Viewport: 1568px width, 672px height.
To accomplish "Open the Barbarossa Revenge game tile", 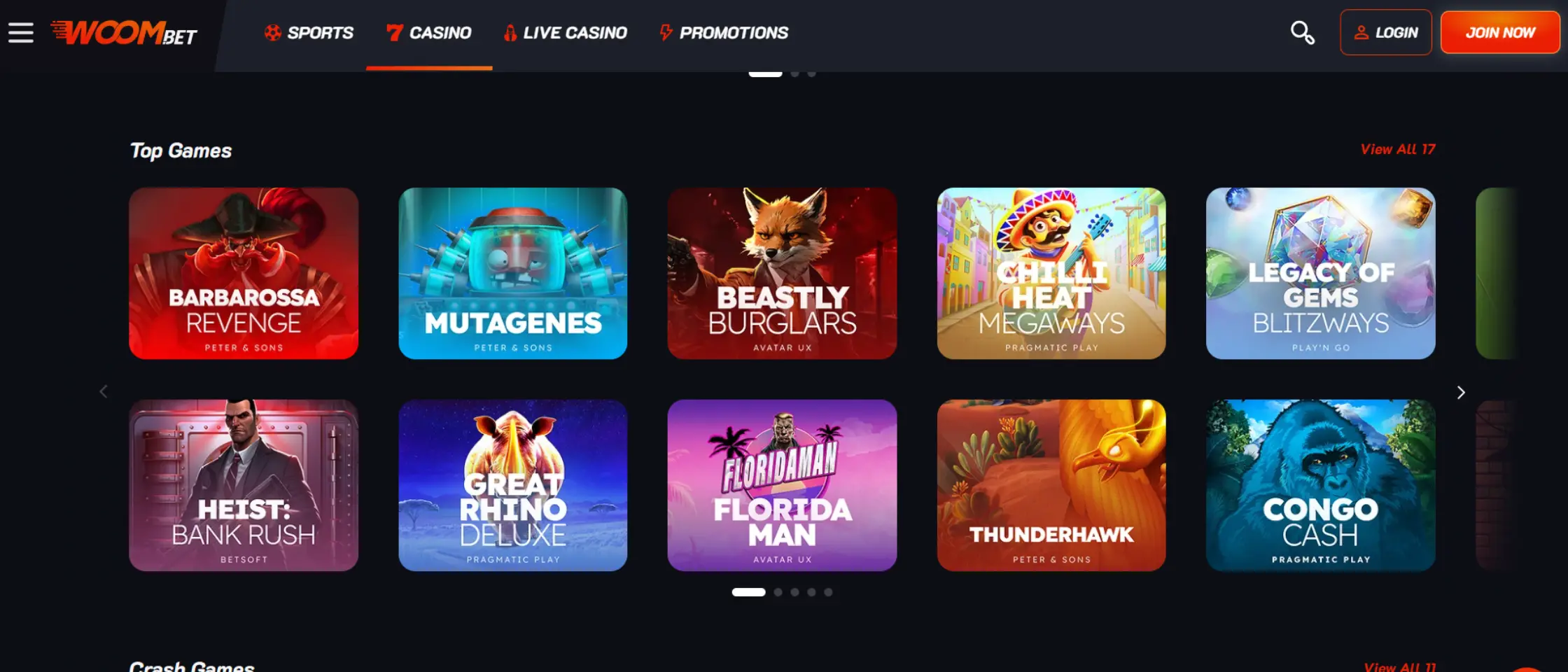I will 244,273.
